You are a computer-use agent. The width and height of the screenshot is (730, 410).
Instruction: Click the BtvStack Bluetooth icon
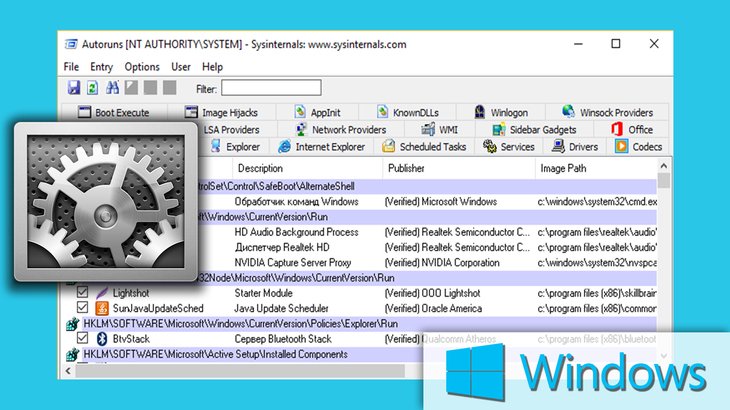[x=101, y=339]
